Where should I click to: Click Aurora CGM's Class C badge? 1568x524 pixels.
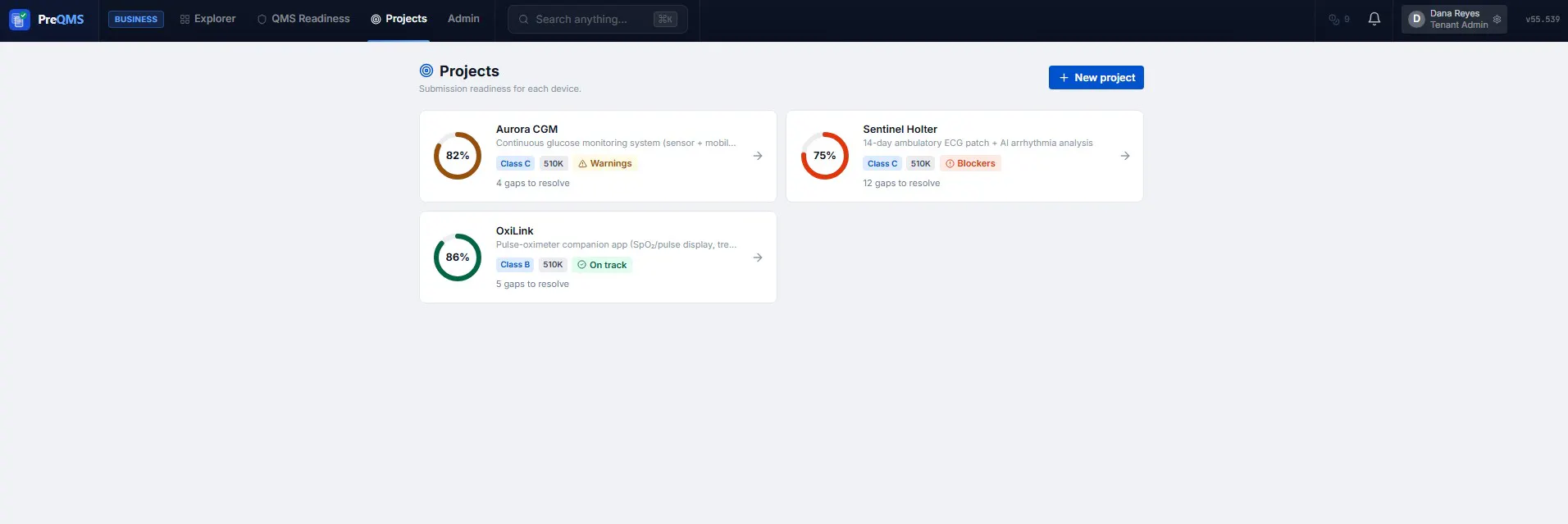pos(515,163)
